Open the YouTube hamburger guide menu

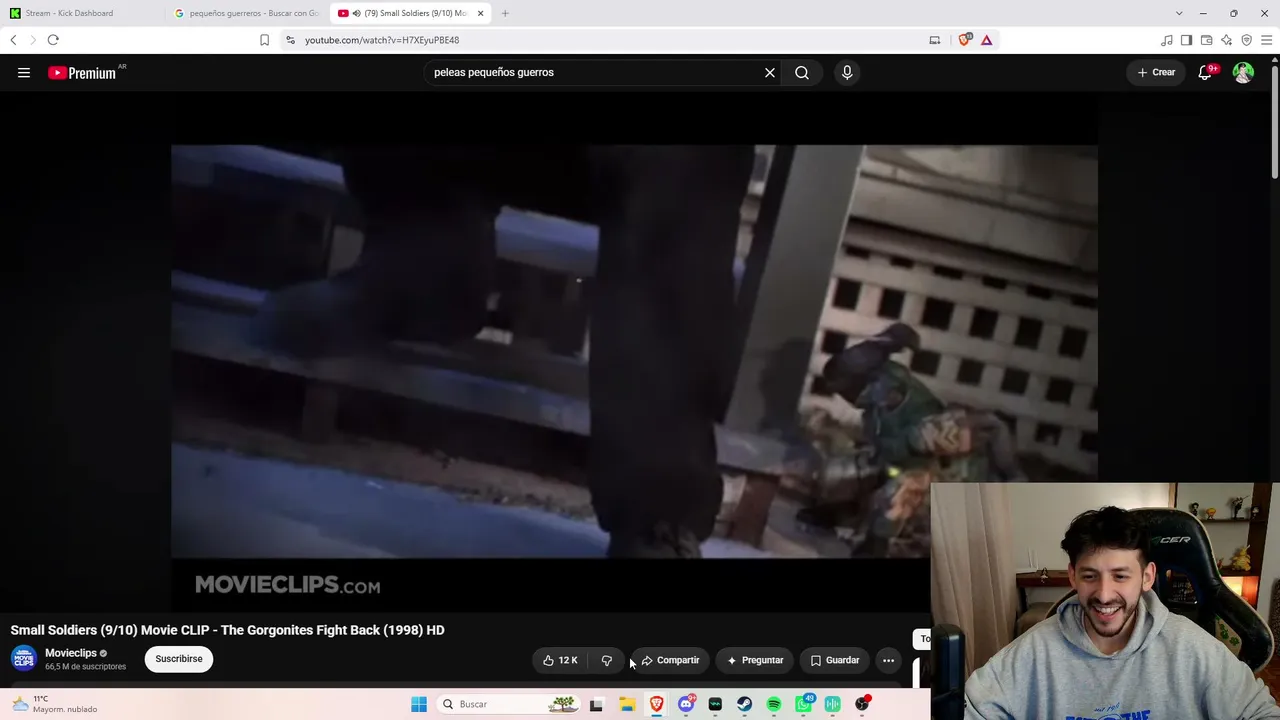tap(24, 72)
